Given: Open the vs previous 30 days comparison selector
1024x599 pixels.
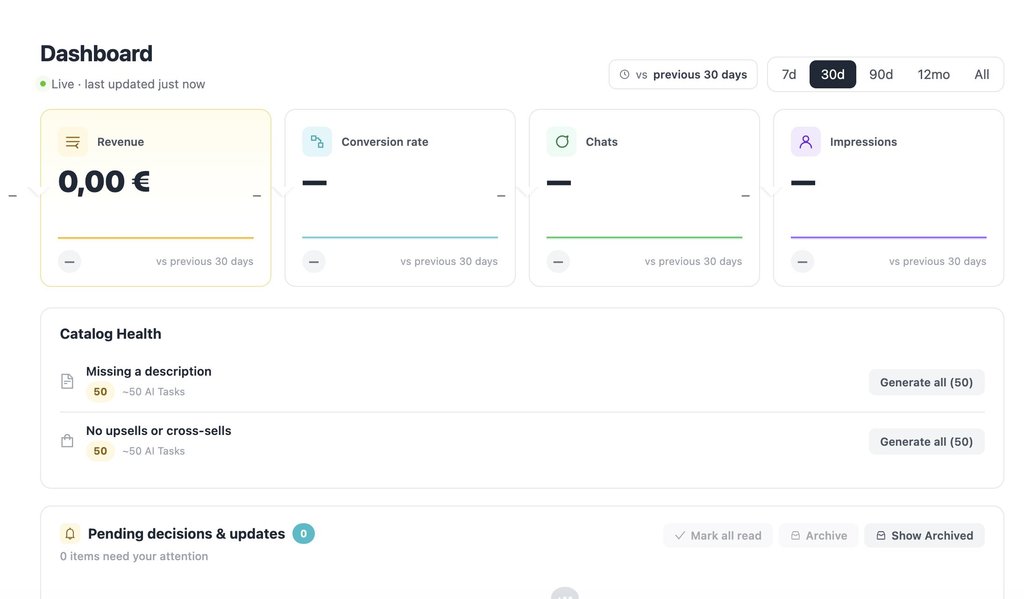Looking at the screenshot, I should pyautogui.click(x=683, y=74).
